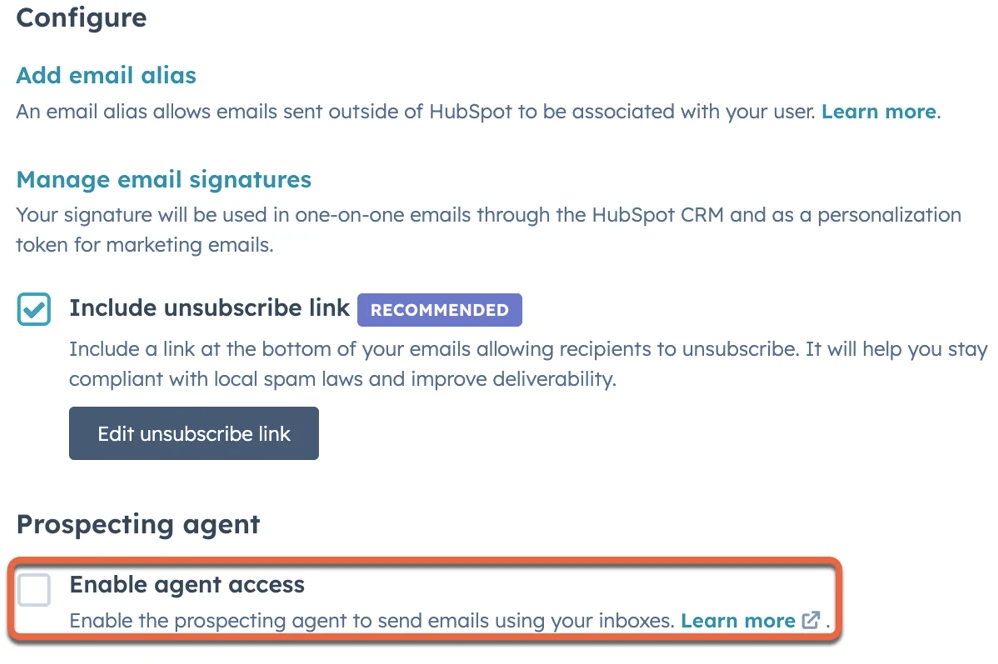Screen dimensions: 998x664
Task: Click the empty checkbox next to Enable agent access
Action: pos(34,590)
